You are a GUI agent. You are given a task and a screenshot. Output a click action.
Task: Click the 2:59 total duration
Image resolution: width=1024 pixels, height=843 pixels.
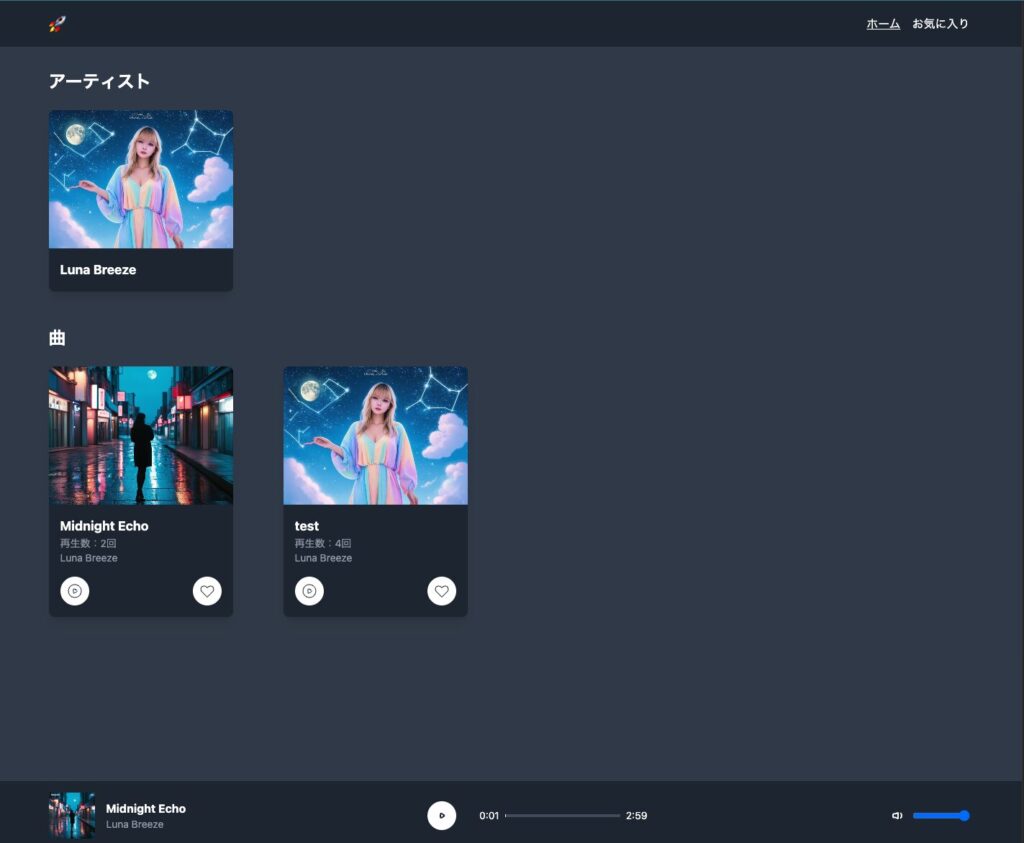(637, 816)
